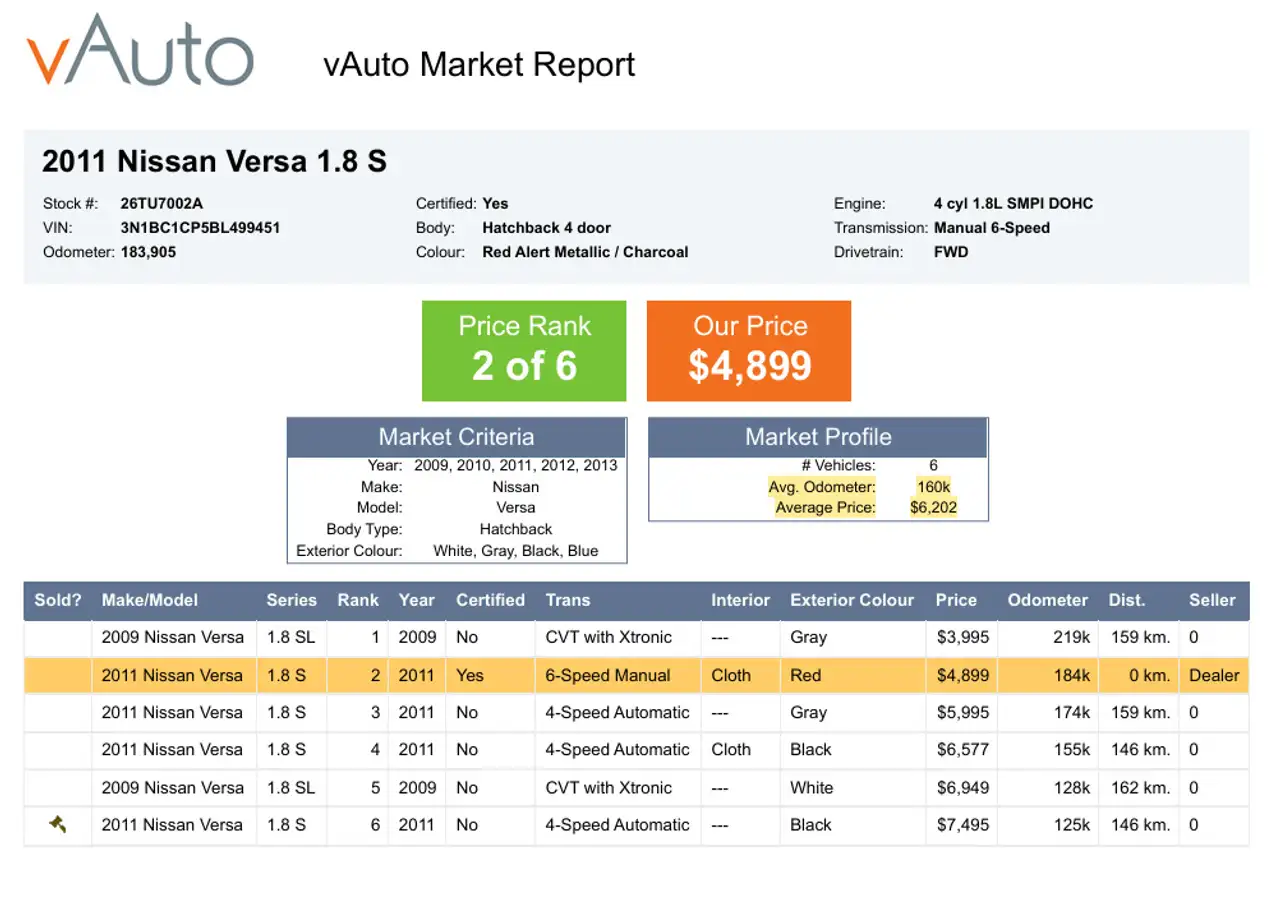
Task: Select the 2009 Nissan Versa priced $3,995
Action: (637, 637)
